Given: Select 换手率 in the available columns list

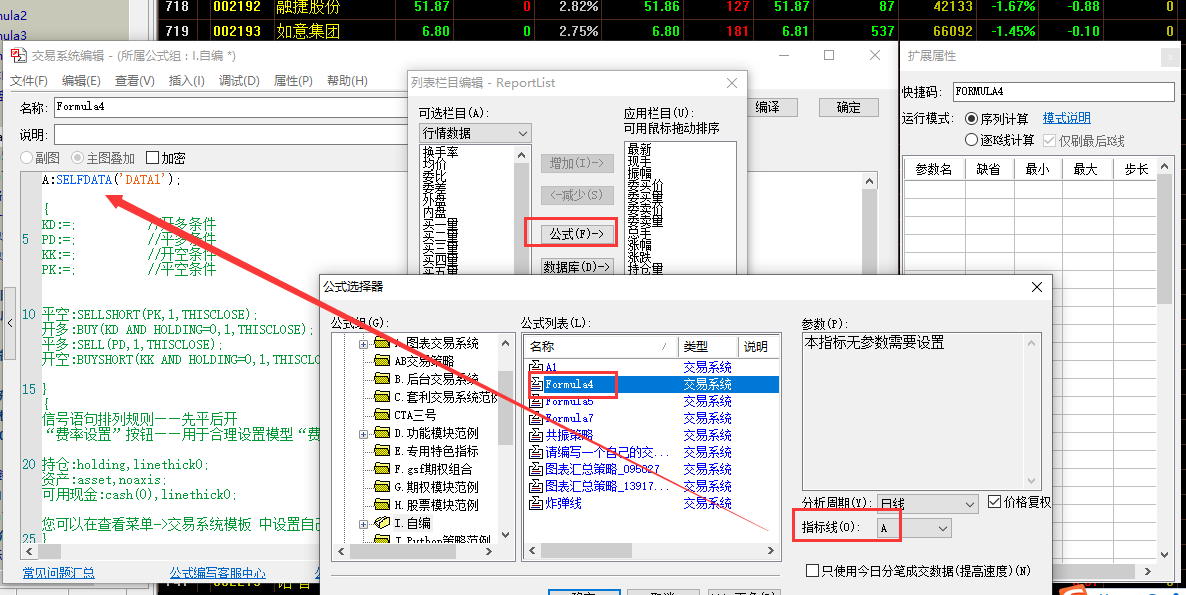Looking at the screenshot, I should coord(440,152).
